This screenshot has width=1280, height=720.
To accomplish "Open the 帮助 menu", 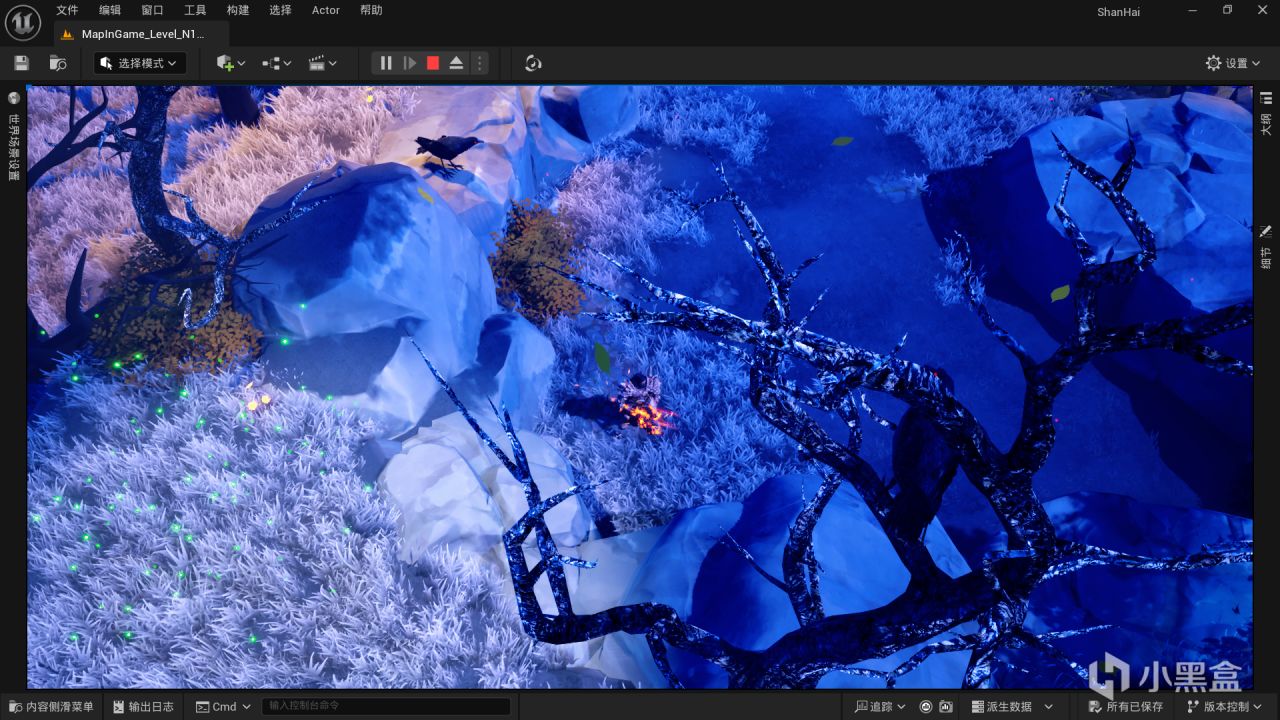I will pos(371,10).
